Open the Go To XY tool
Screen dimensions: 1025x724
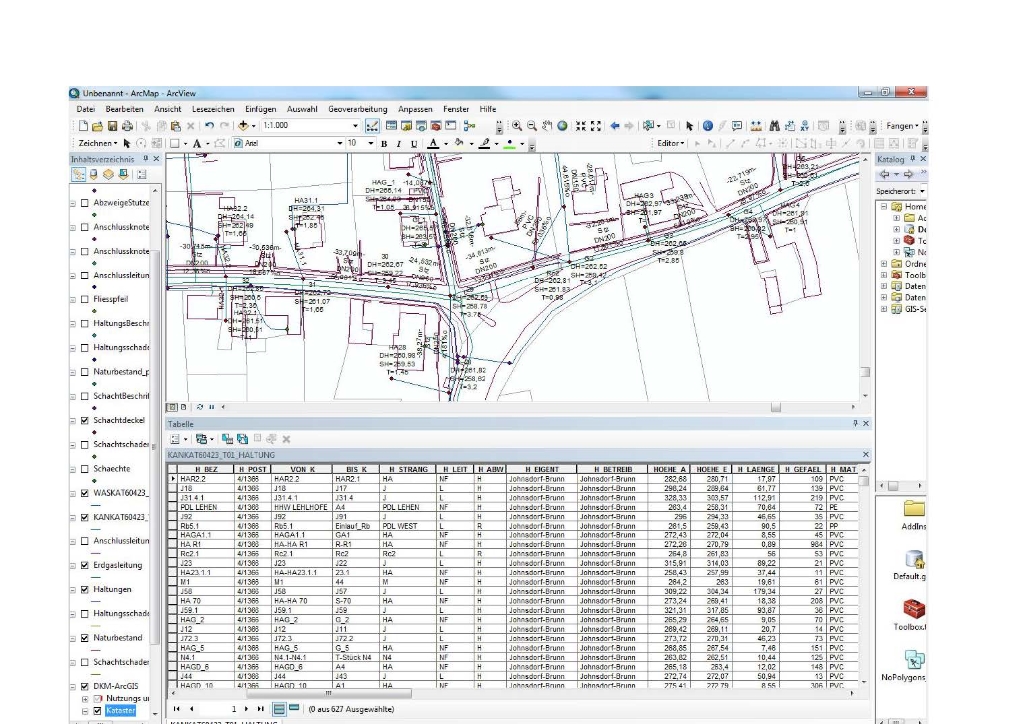coord(805,125)
